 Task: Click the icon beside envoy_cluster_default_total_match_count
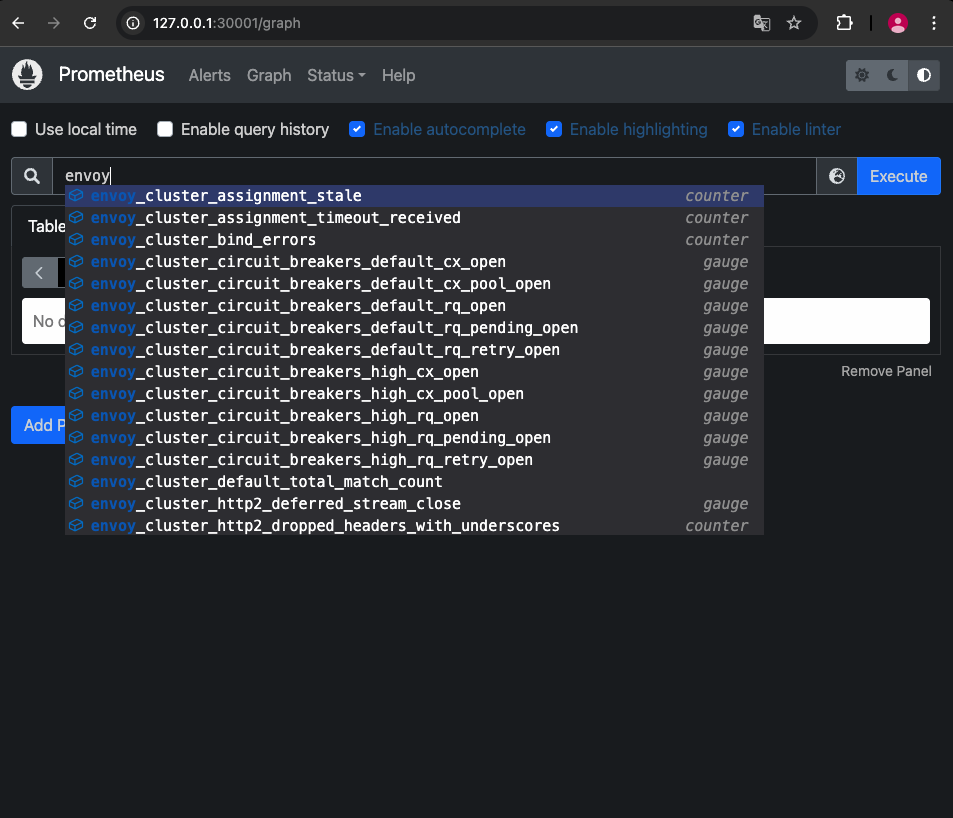tap(76, 481)
